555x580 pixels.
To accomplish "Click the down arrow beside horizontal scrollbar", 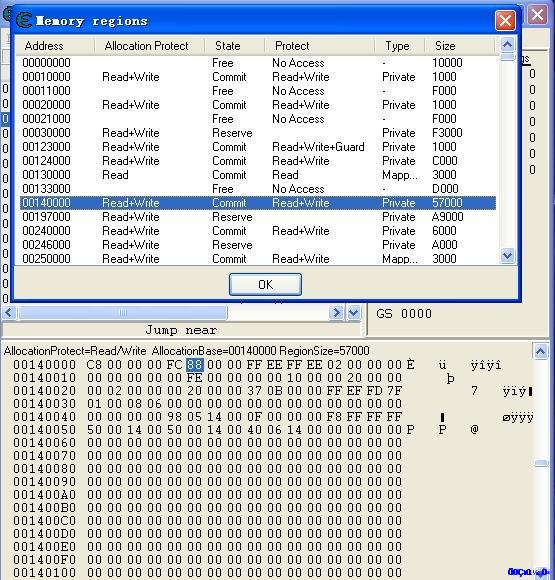I will coord(353,313).
